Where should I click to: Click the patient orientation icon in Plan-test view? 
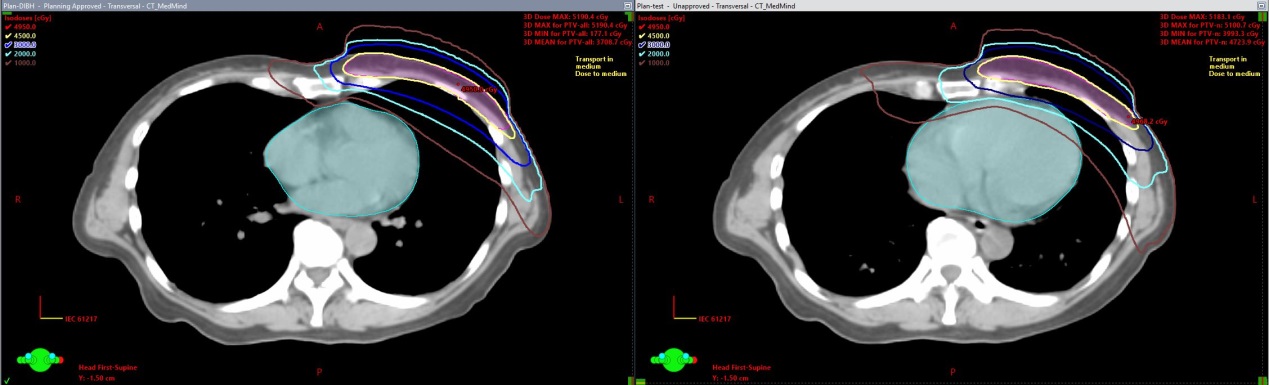673,358
